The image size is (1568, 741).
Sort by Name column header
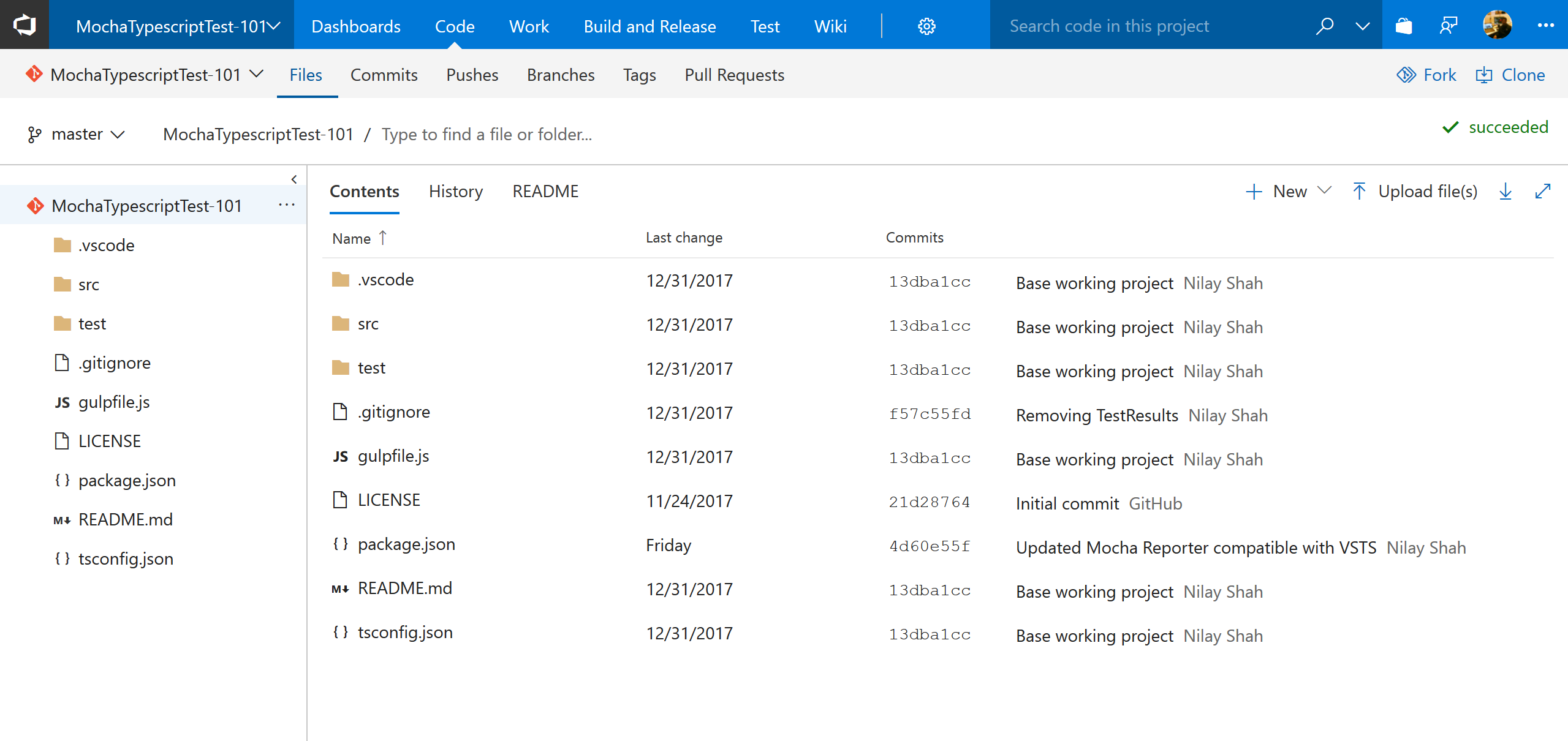(x=360, y=238)
